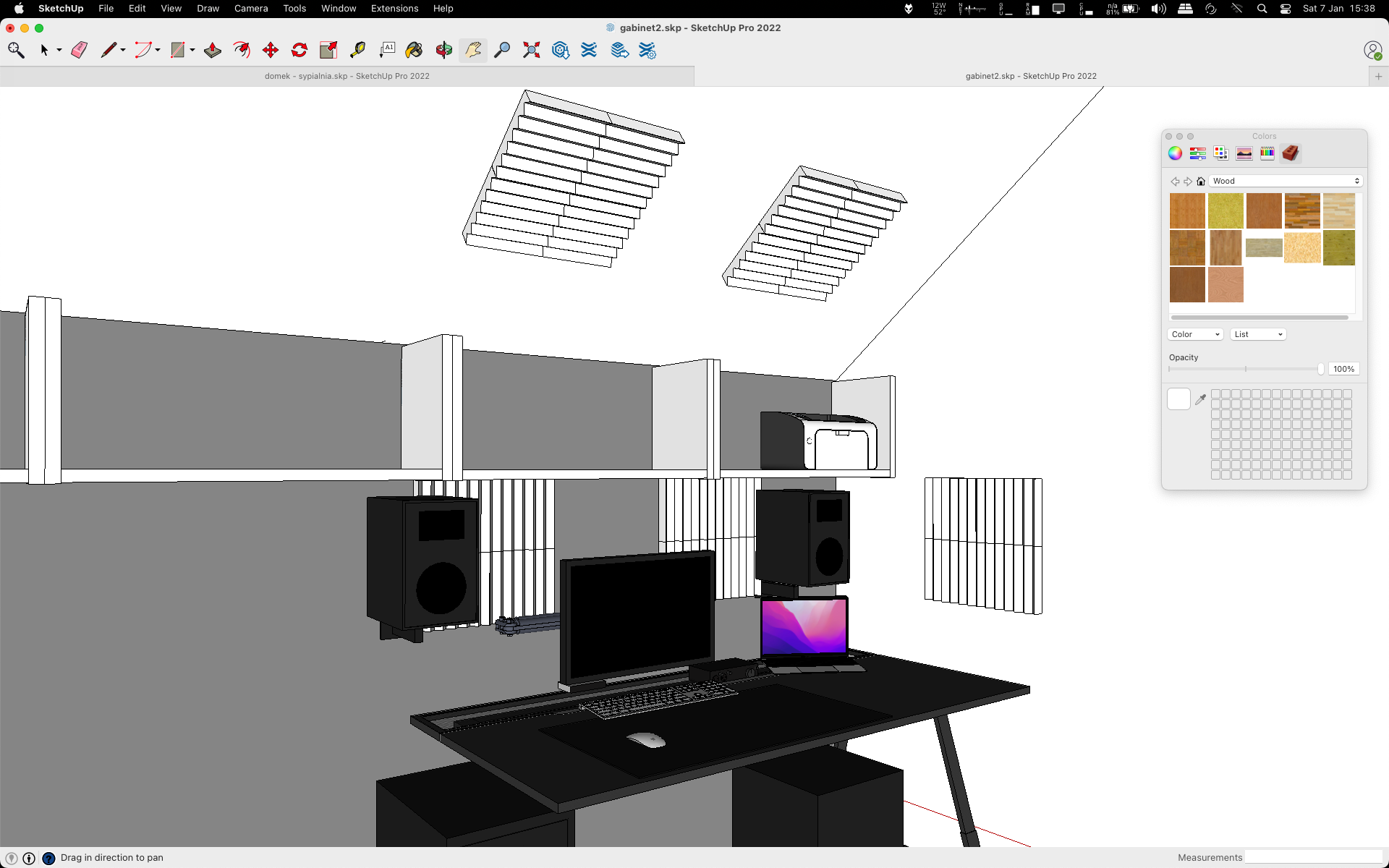Select the yellow-green wood texture swatch
Viewport: 1389px width, 868px height.
1226,210
